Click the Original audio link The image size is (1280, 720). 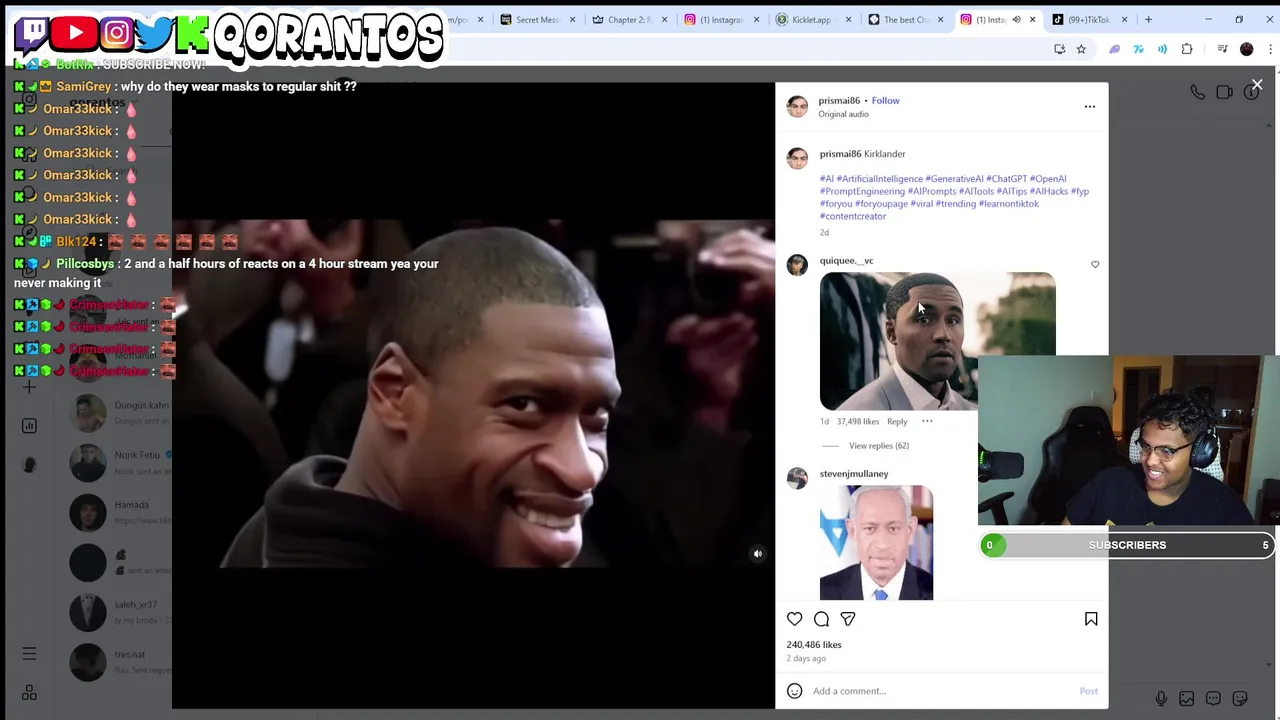click(844, 114)
